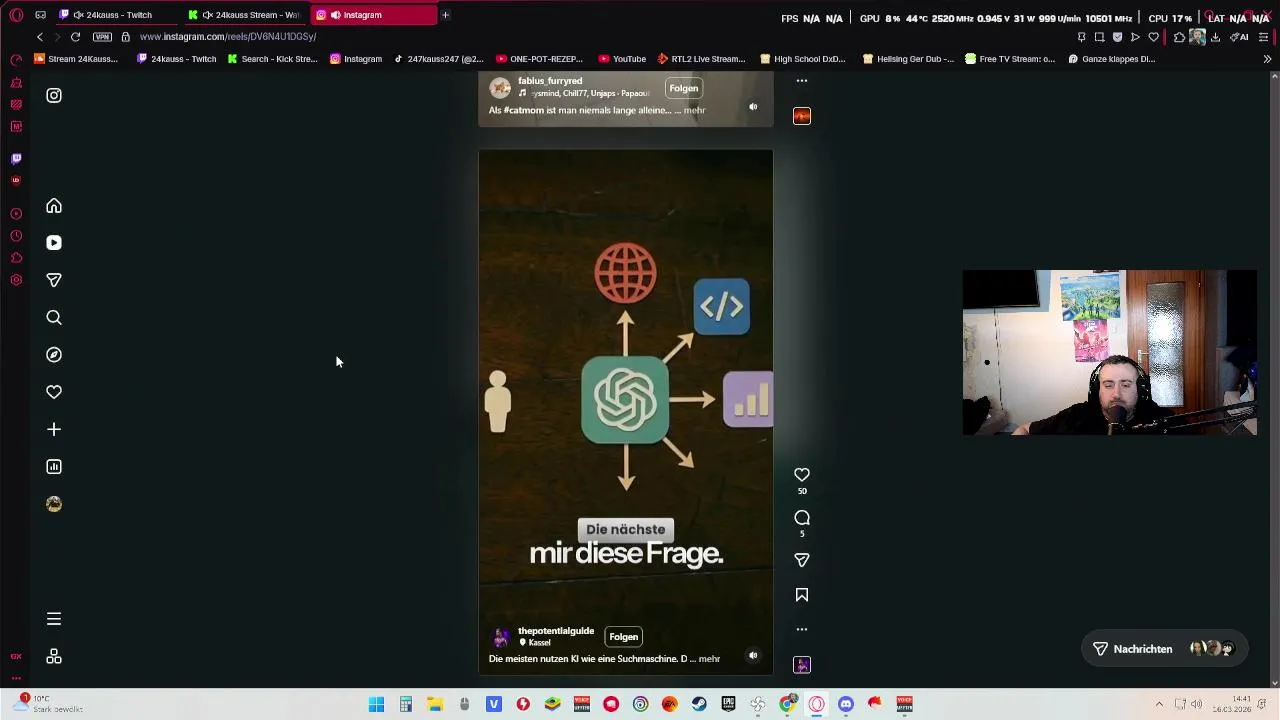Open the Opera GX menu logo
The height and width of the screenshot is (720, 1280).
[x=16, y=15]
